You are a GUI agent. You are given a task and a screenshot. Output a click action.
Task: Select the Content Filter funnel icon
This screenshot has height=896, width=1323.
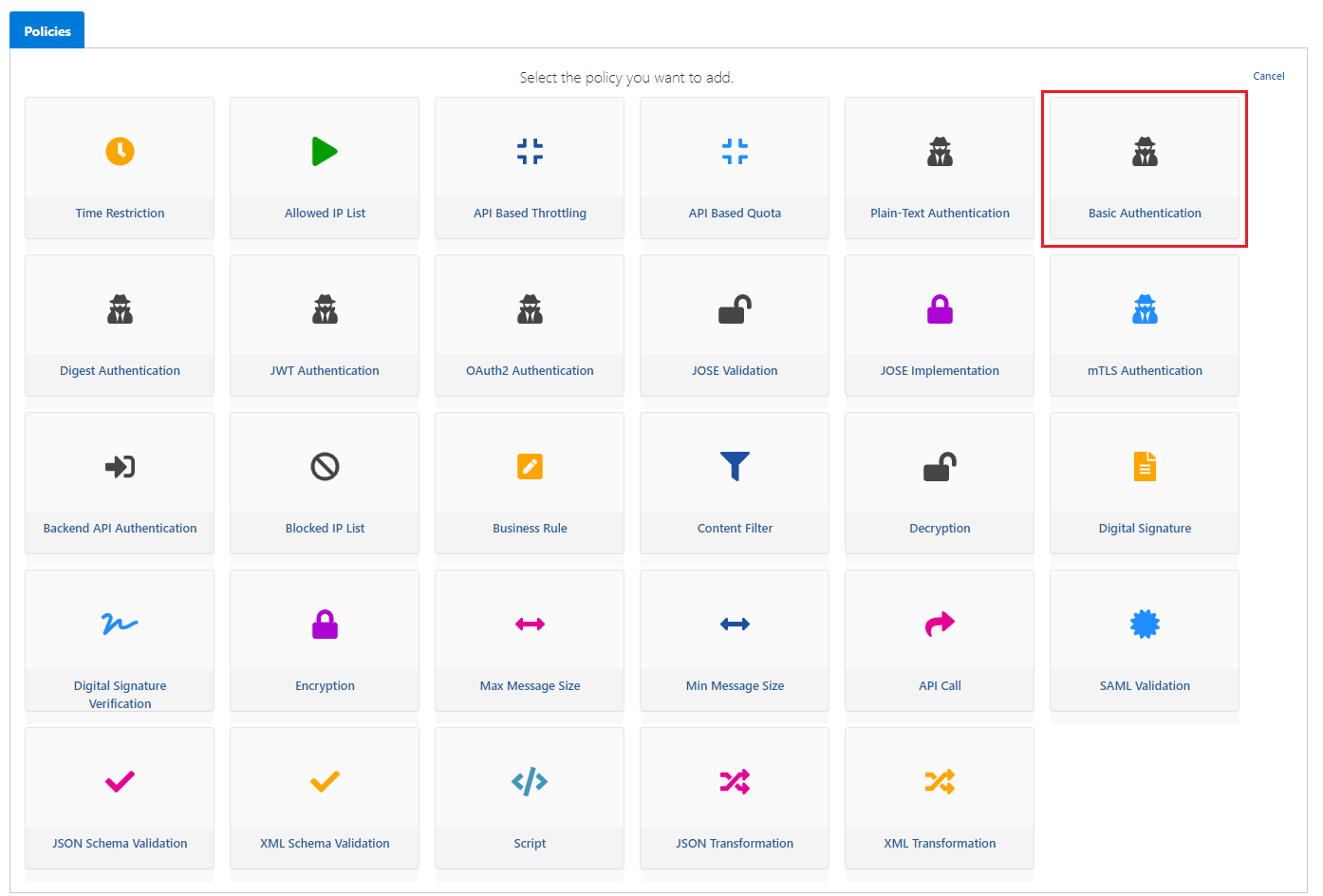[735, 466]
